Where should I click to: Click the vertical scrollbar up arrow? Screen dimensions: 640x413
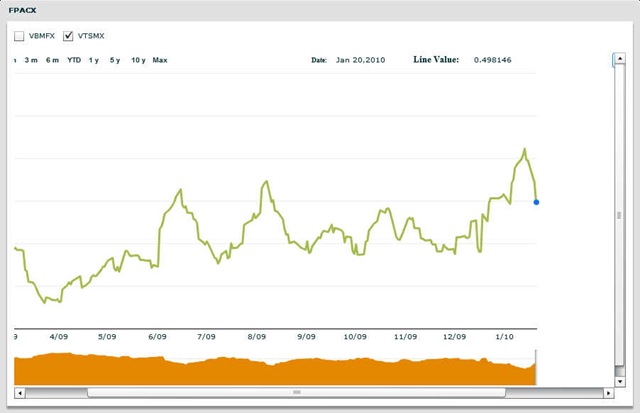(x=620, y=58)
